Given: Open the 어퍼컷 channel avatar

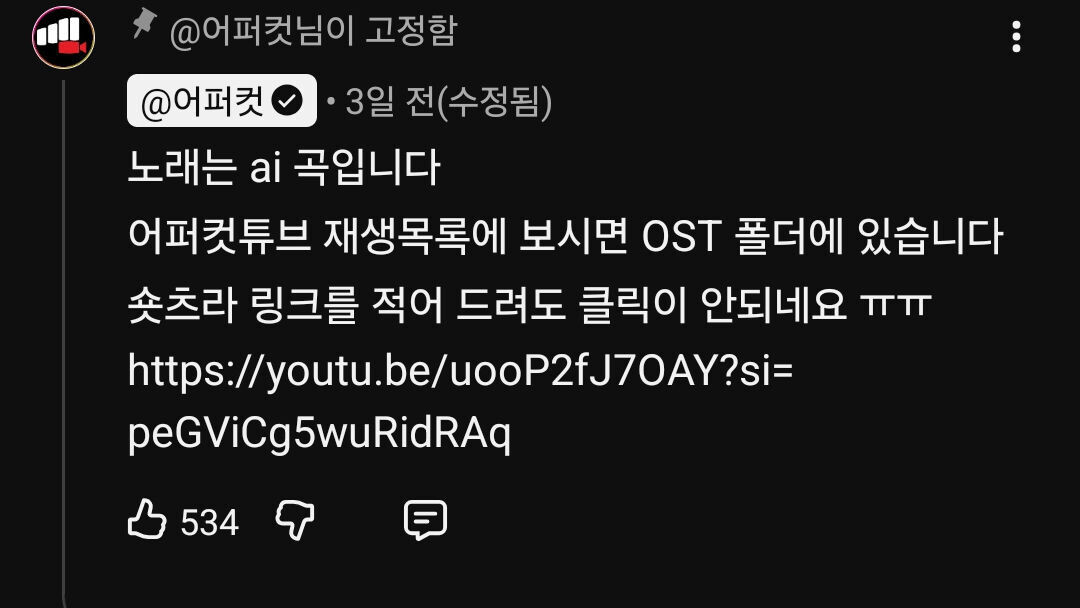Looking at the screenshot, I should click(x=63, y=37).
